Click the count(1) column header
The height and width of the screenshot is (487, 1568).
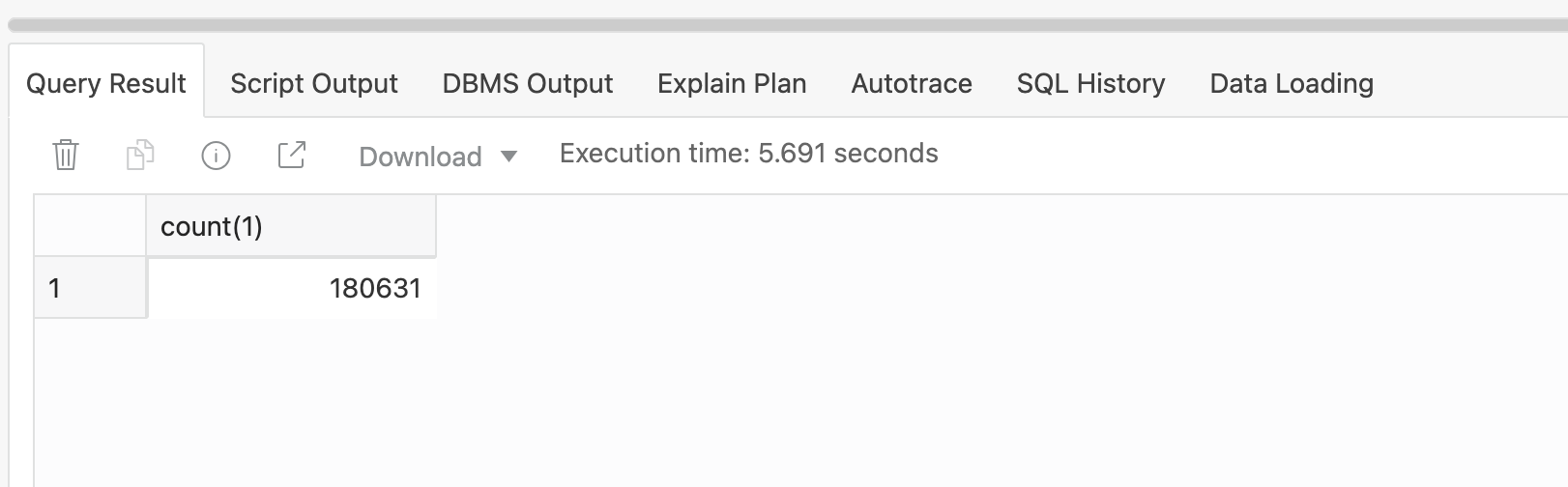click(x=290, y=227)
